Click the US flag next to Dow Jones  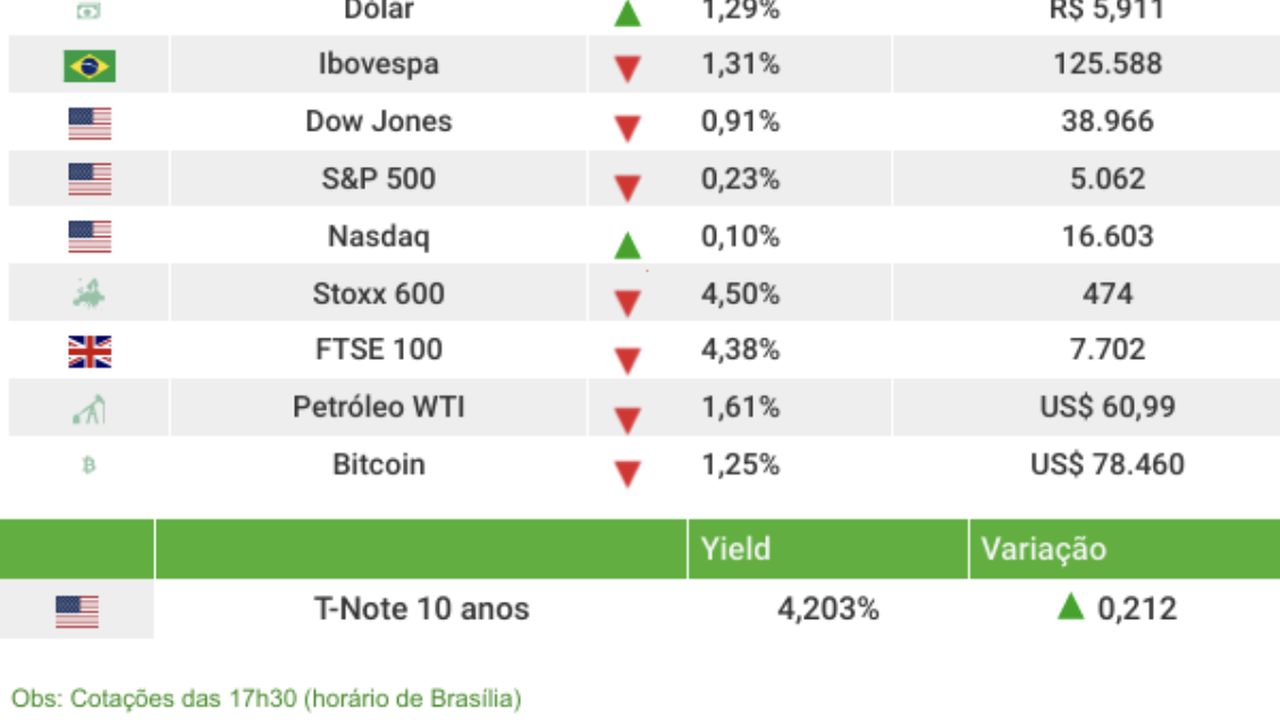coord(89,124)
